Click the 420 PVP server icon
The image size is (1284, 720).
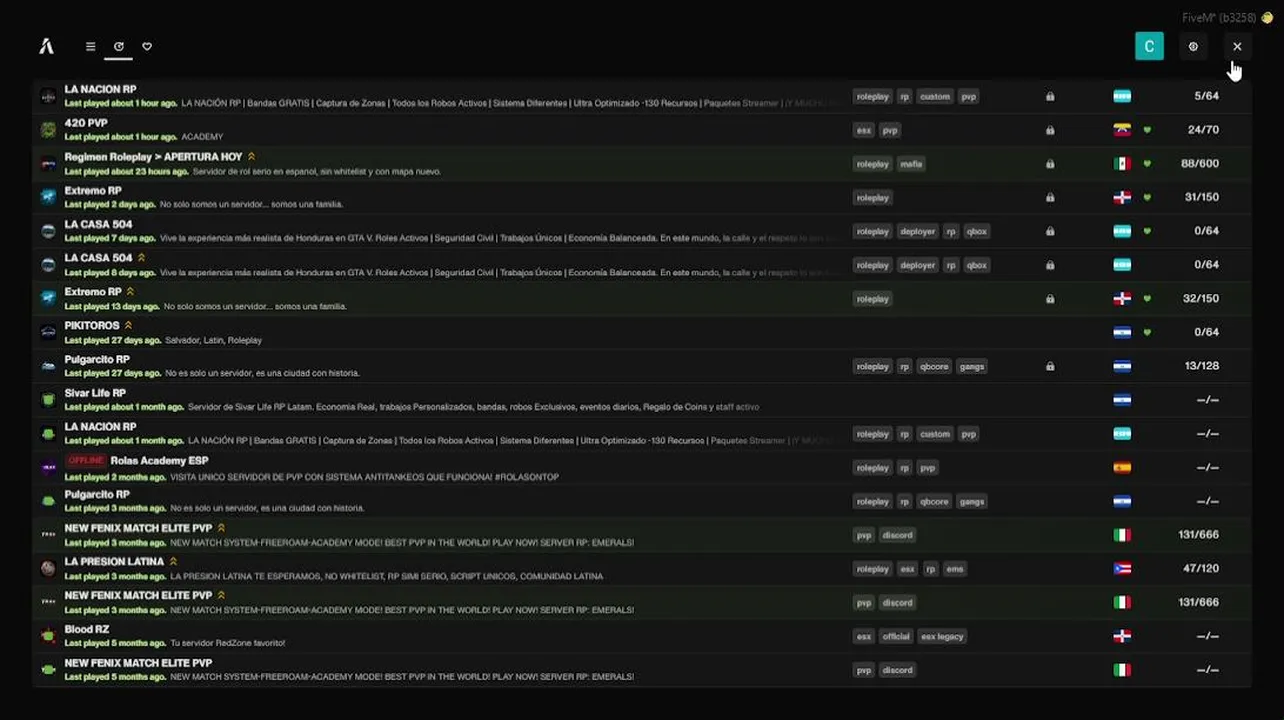tap(48, 130)
